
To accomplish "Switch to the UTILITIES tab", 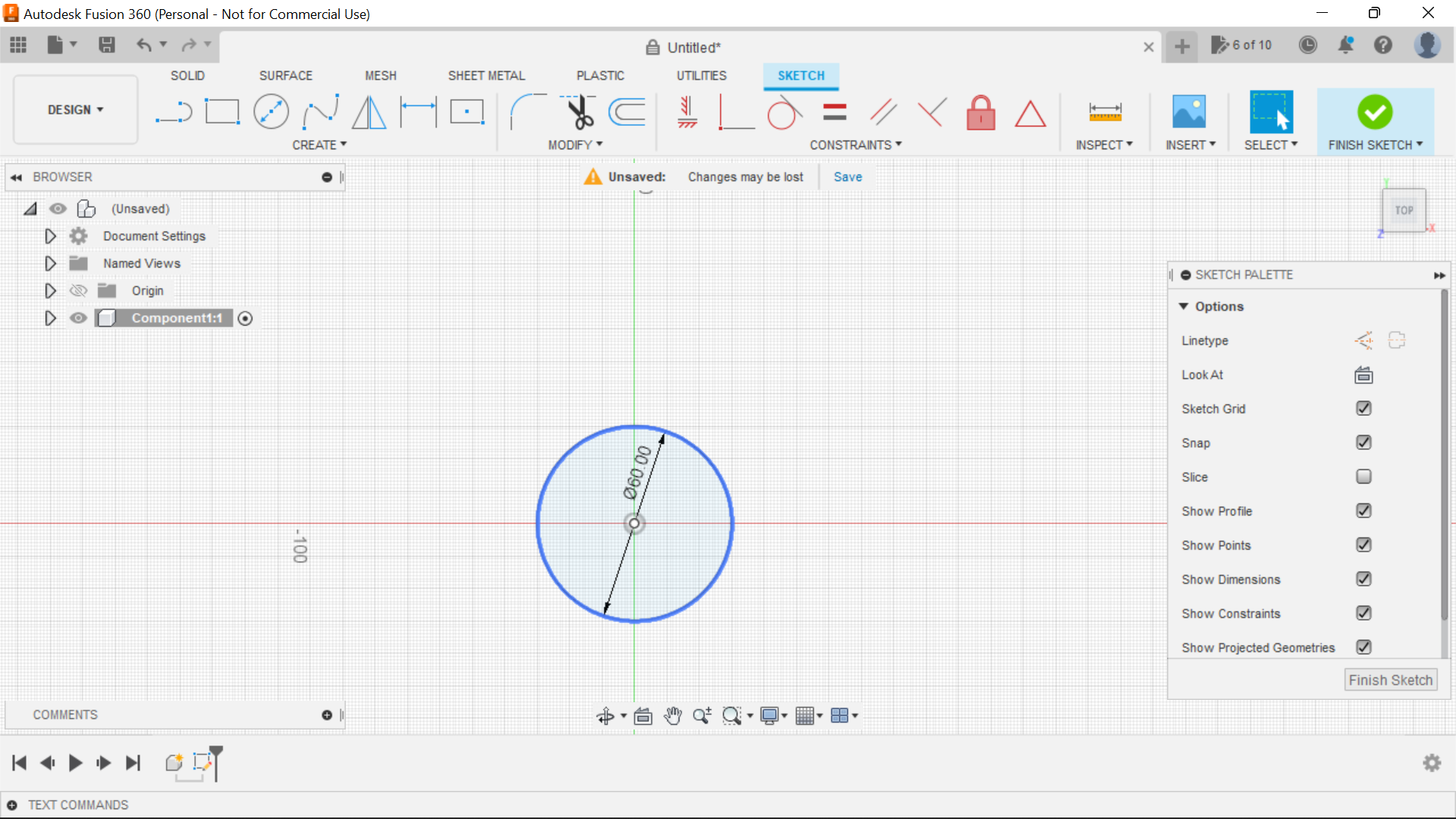I will click(x=701, y=75).
